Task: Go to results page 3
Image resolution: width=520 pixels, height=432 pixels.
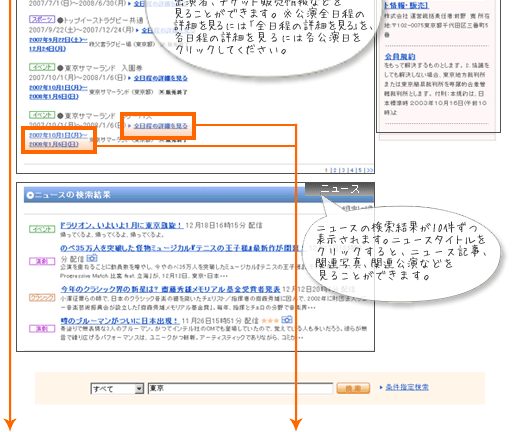Action: click(343, 170)
